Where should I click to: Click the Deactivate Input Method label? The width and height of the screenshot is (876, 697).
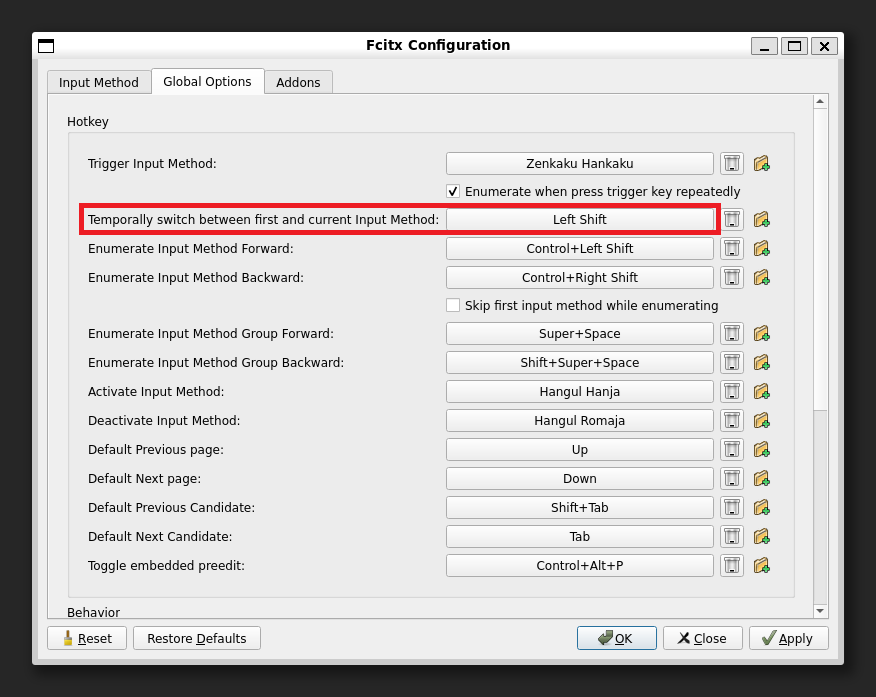point(164,421)
